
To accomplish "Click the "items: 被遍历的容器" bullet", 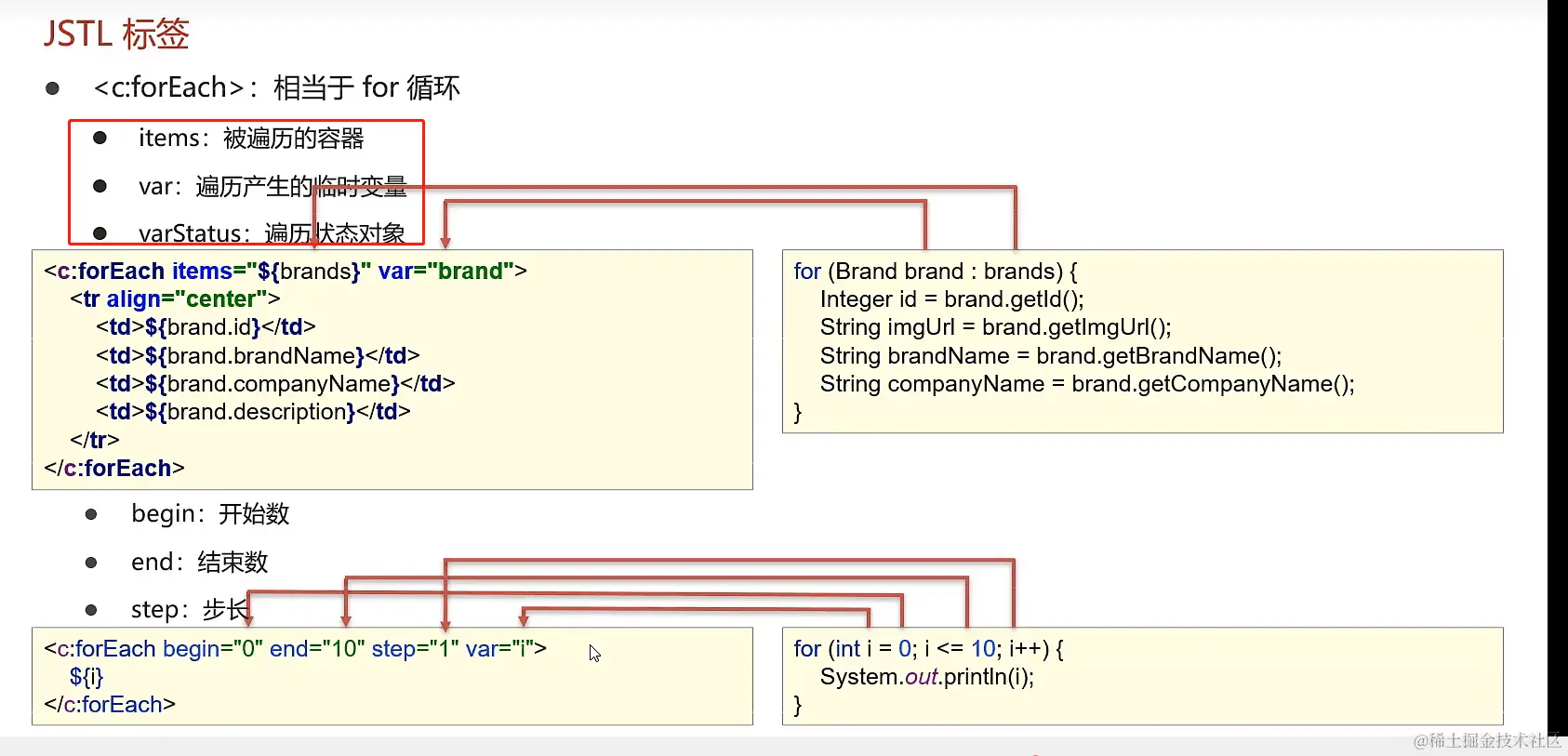I will pos(251,138).
